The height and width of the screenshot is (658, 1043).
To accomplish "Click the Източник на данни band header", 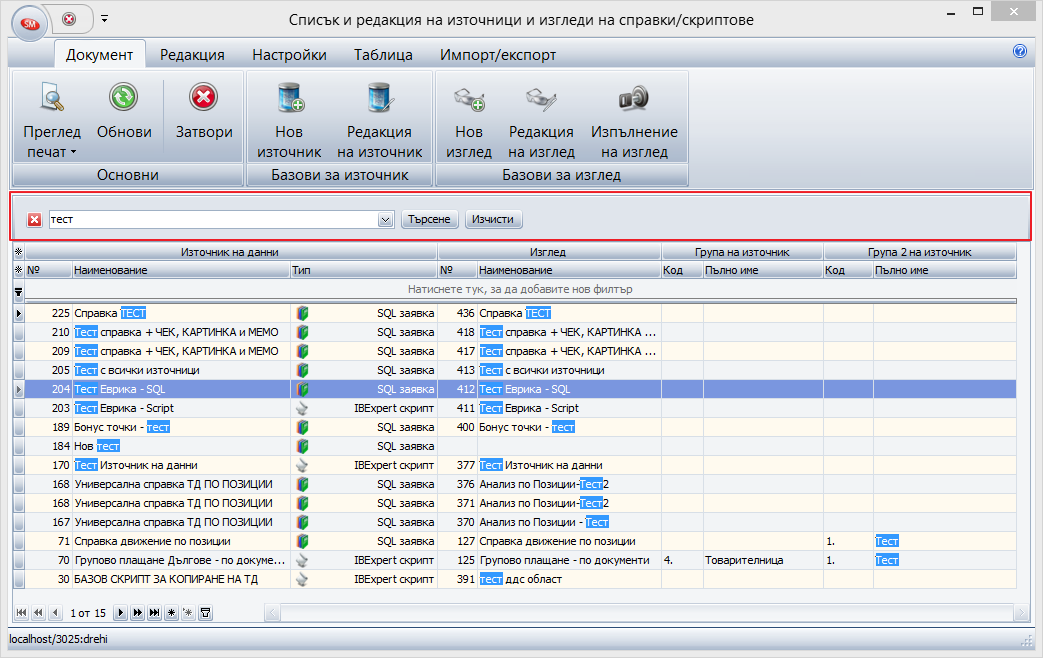I will [x=230, y=252].
